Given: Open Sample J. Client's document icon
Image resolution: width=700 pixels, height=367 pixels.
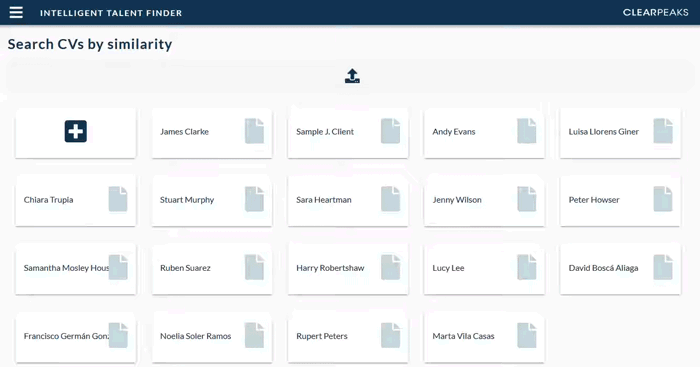Looking at the screenshot, I should coord(391,131).
